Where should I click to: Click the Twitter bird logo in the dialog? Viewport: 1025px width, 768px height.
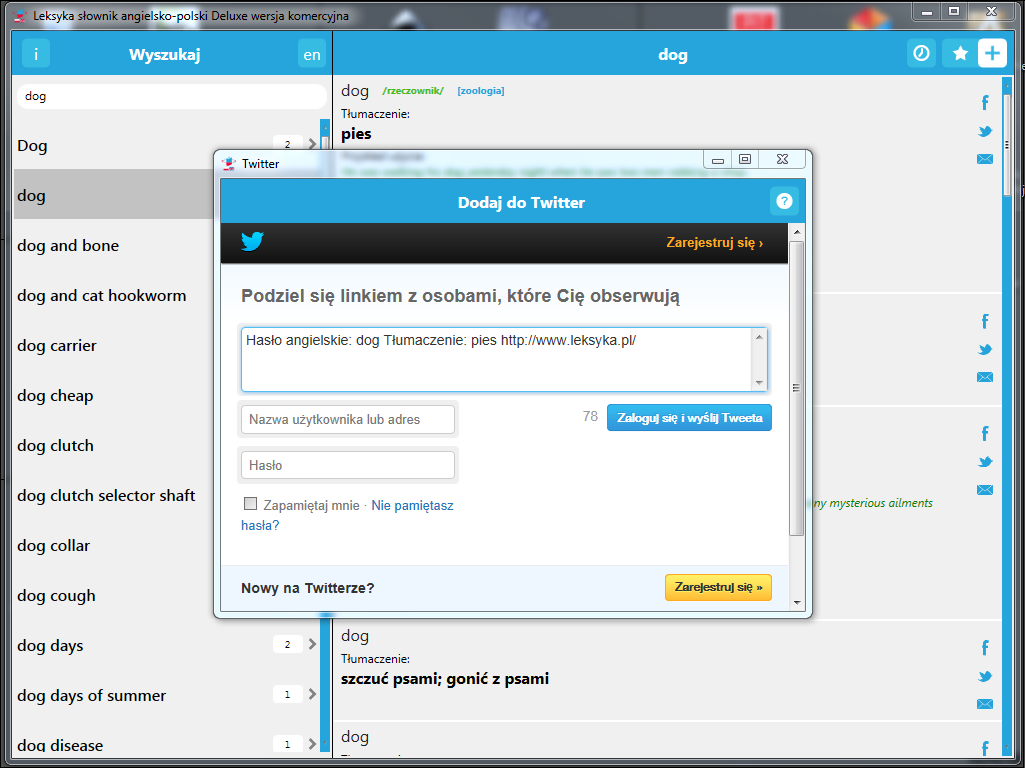click(x=252, y=241)
